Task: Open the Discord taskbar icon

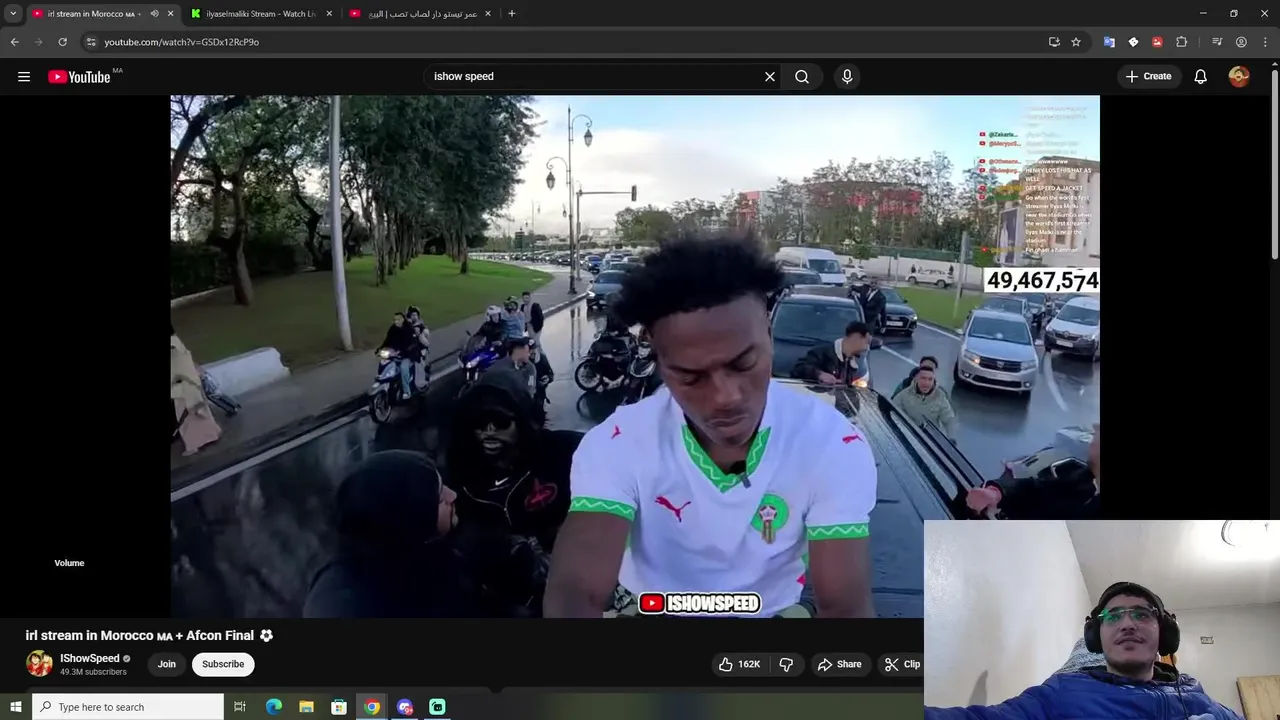Action: pyautogui.click(x=405, y=707)
